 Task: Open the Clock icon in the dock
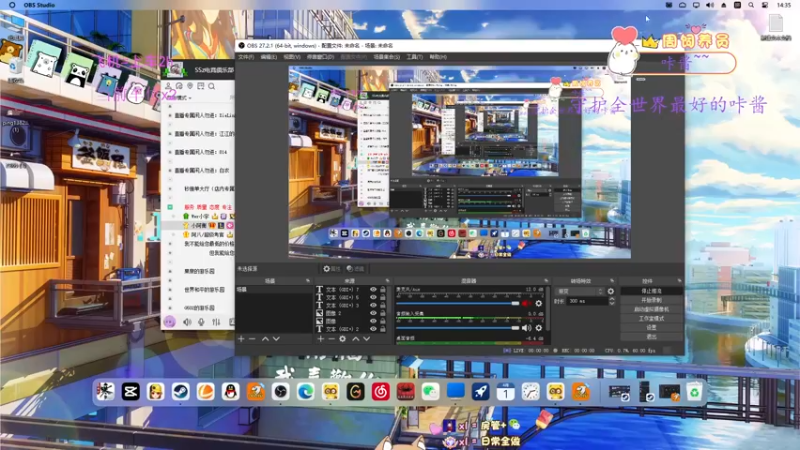coord(530,392)
